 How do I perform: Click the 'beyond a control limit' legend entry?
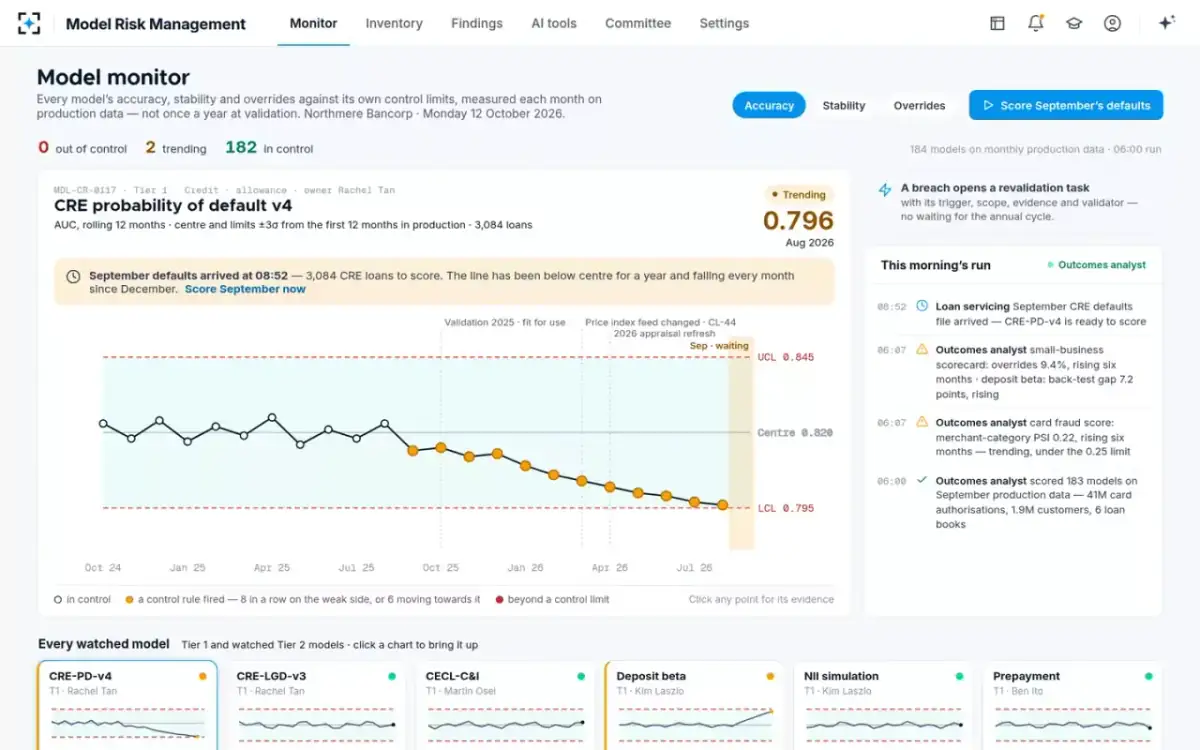tap(552, 599)
